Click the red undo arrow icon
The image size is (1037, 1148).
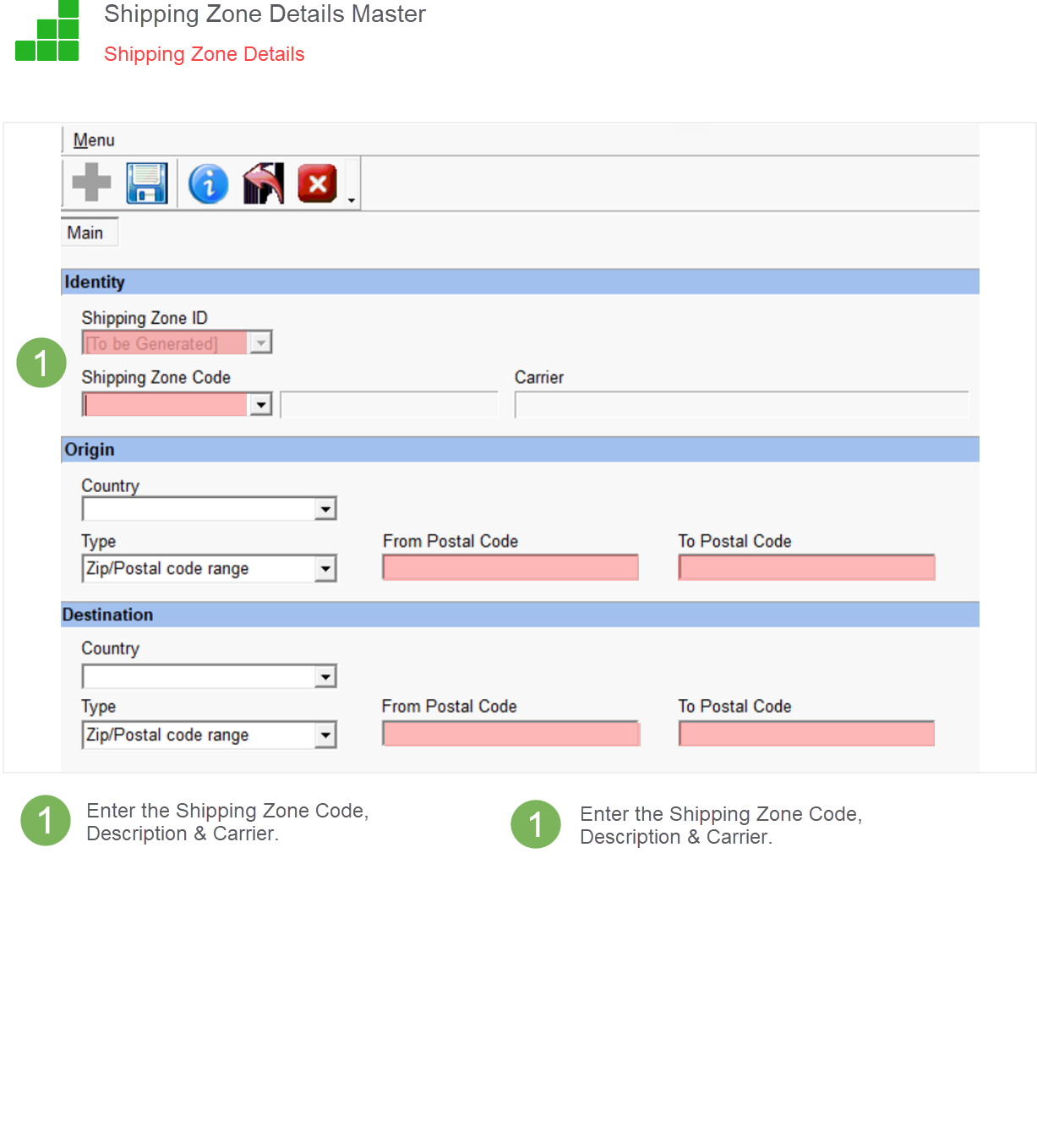pyautogui.click(x=263, y=183)
